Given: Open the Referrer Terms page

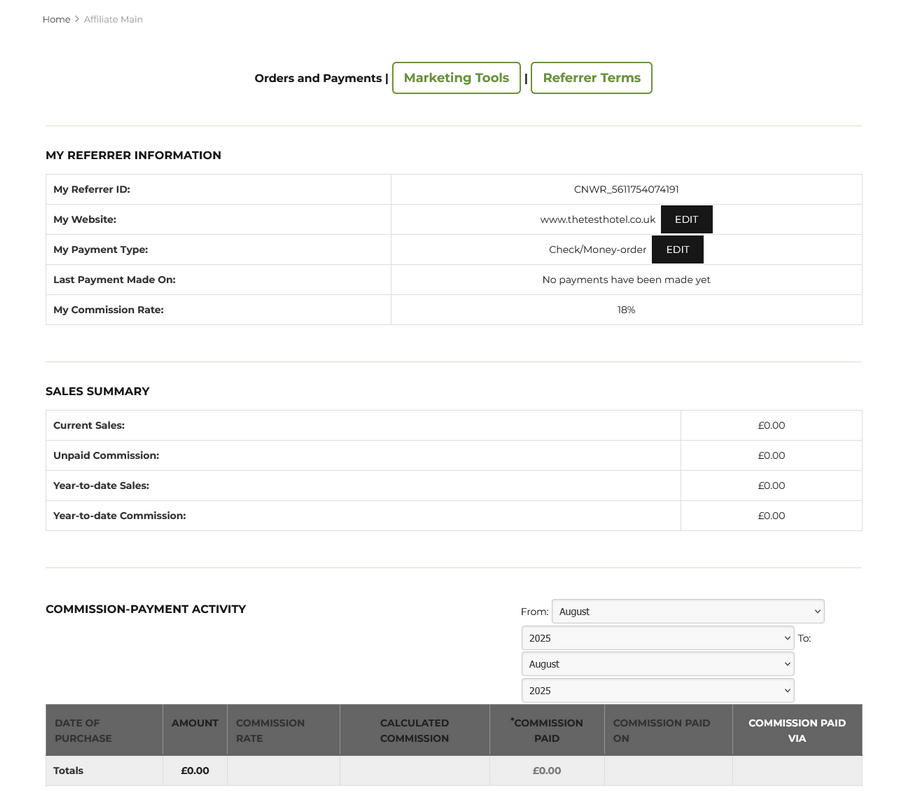Looking at the screenshot, I should (591, 78).
